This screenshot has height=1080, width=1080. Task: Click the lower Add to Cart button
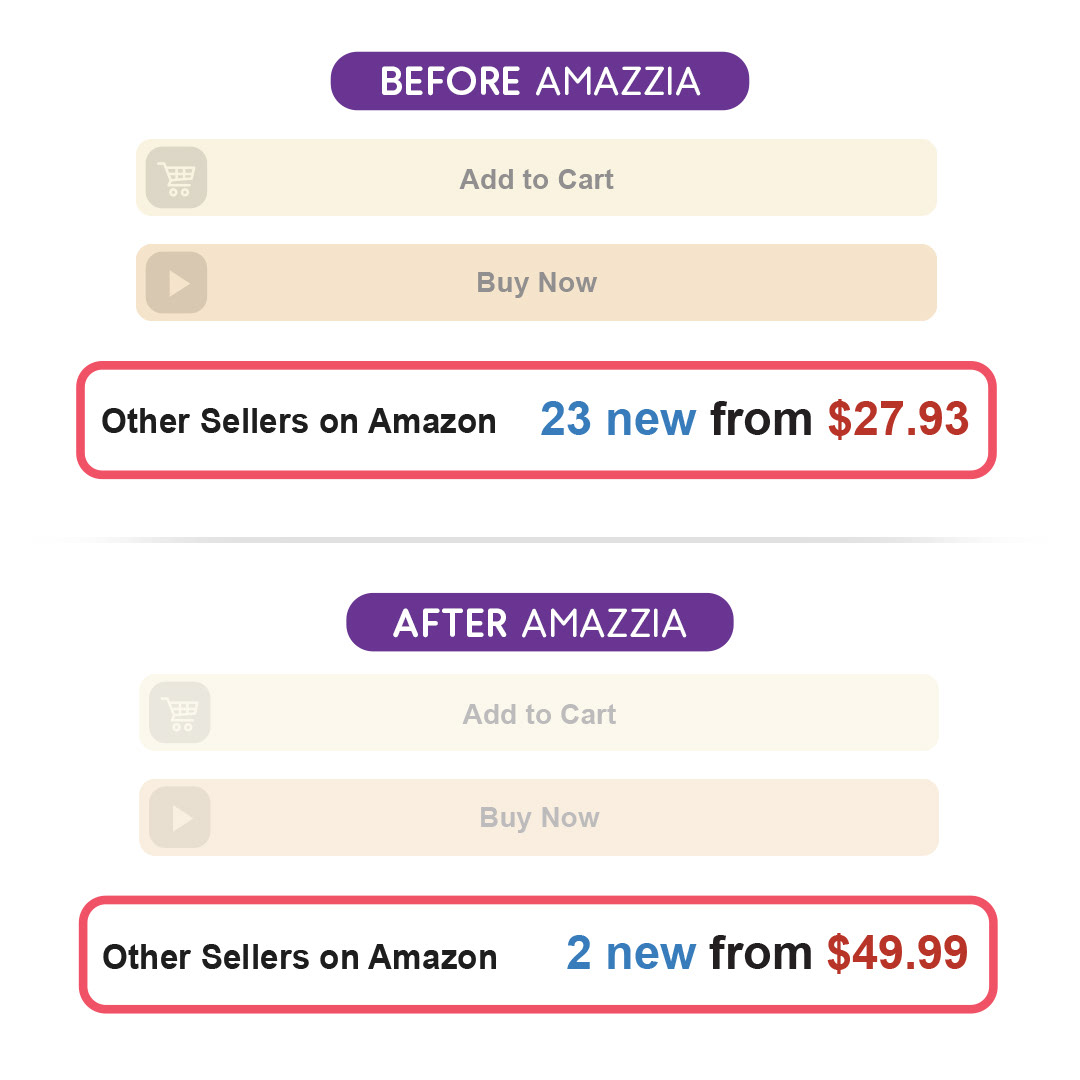click(539, 713)
